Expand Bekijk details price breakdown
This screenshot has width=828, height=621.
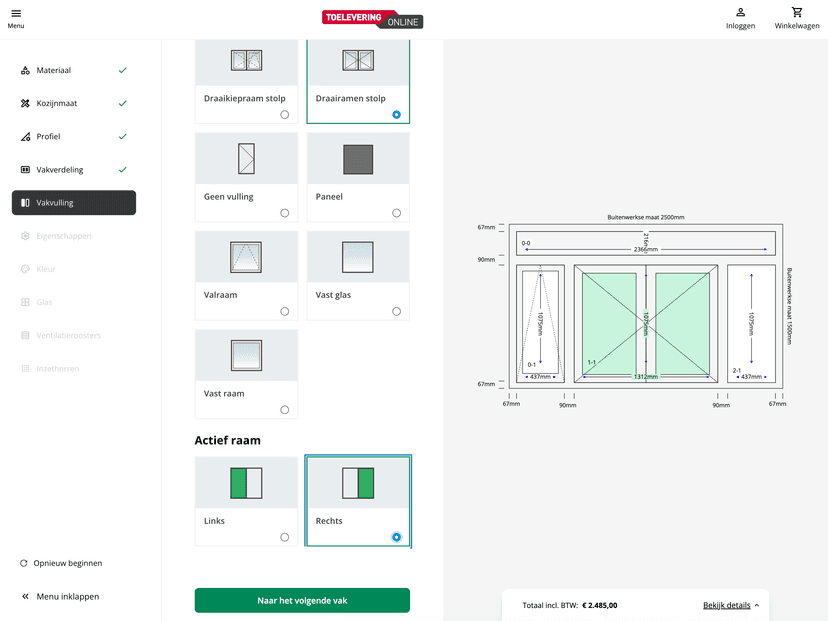(731, 605)
